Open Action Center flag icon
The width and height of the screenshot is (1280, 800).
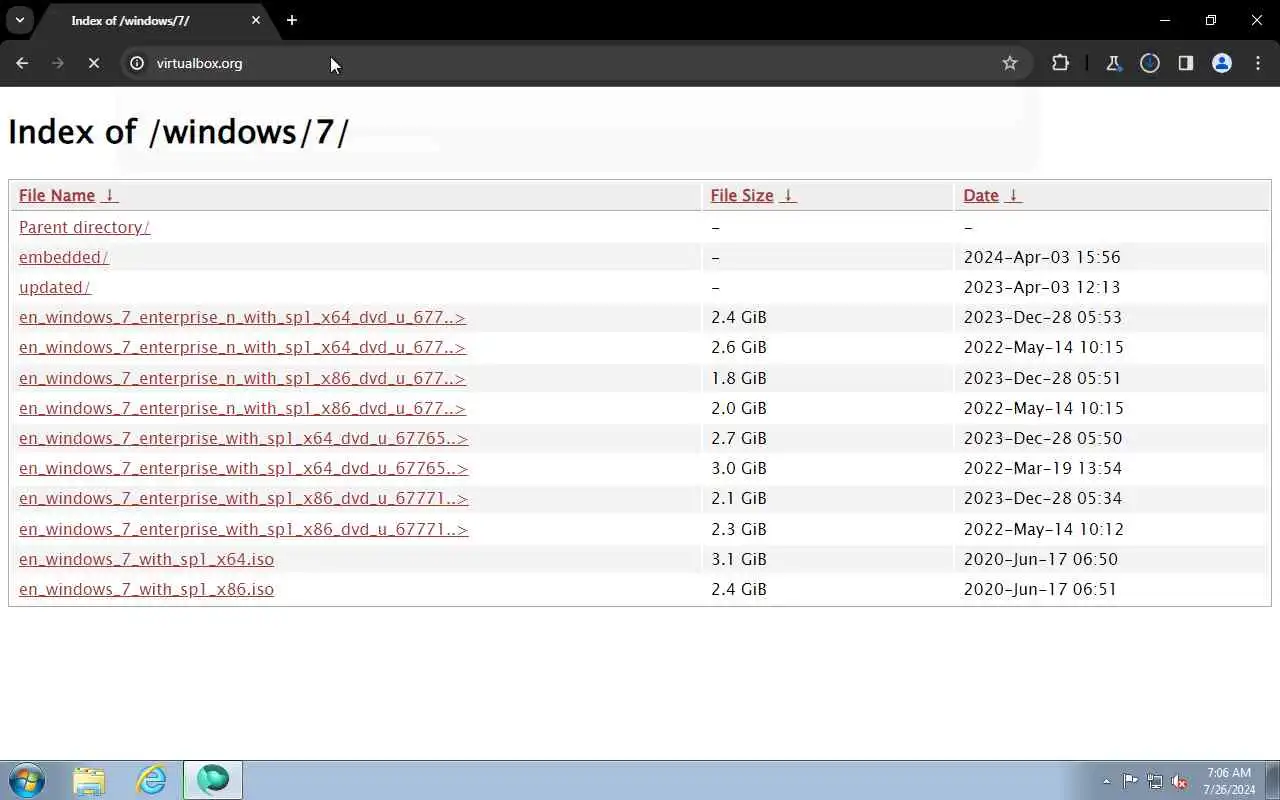point(1130,781)
